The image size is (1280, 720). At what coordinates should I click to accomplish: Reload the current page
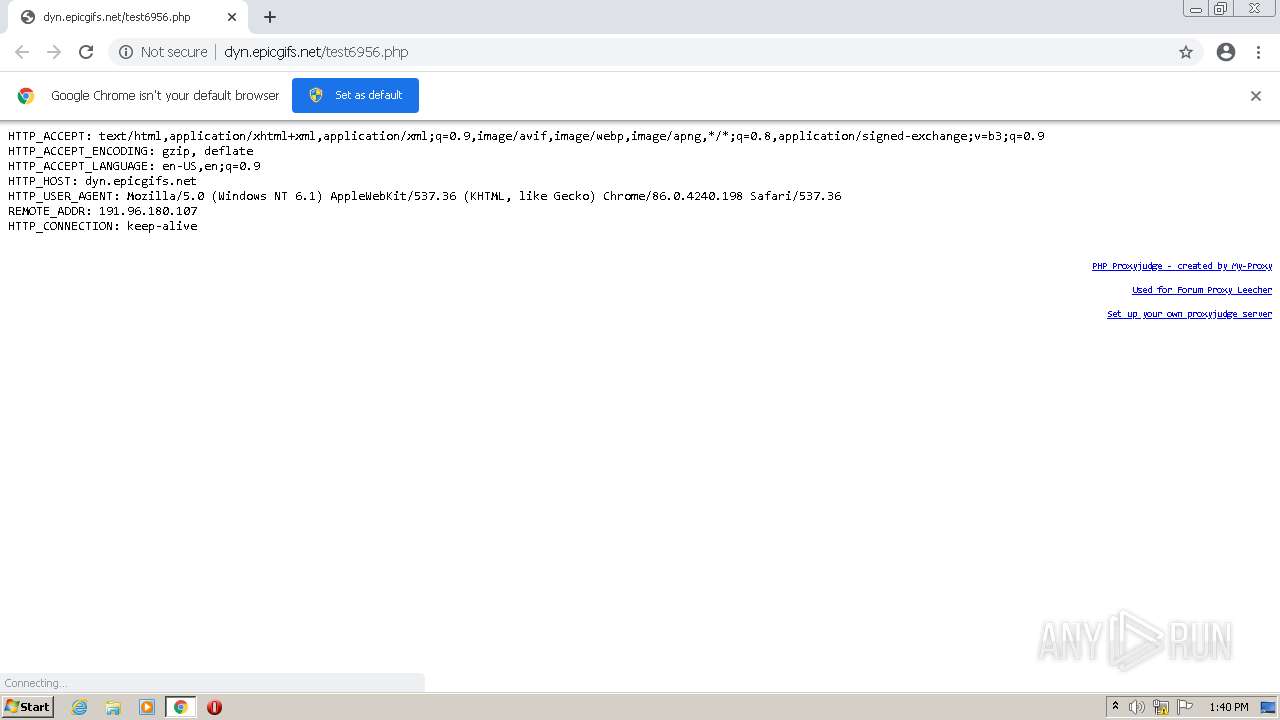coord(86,52)
